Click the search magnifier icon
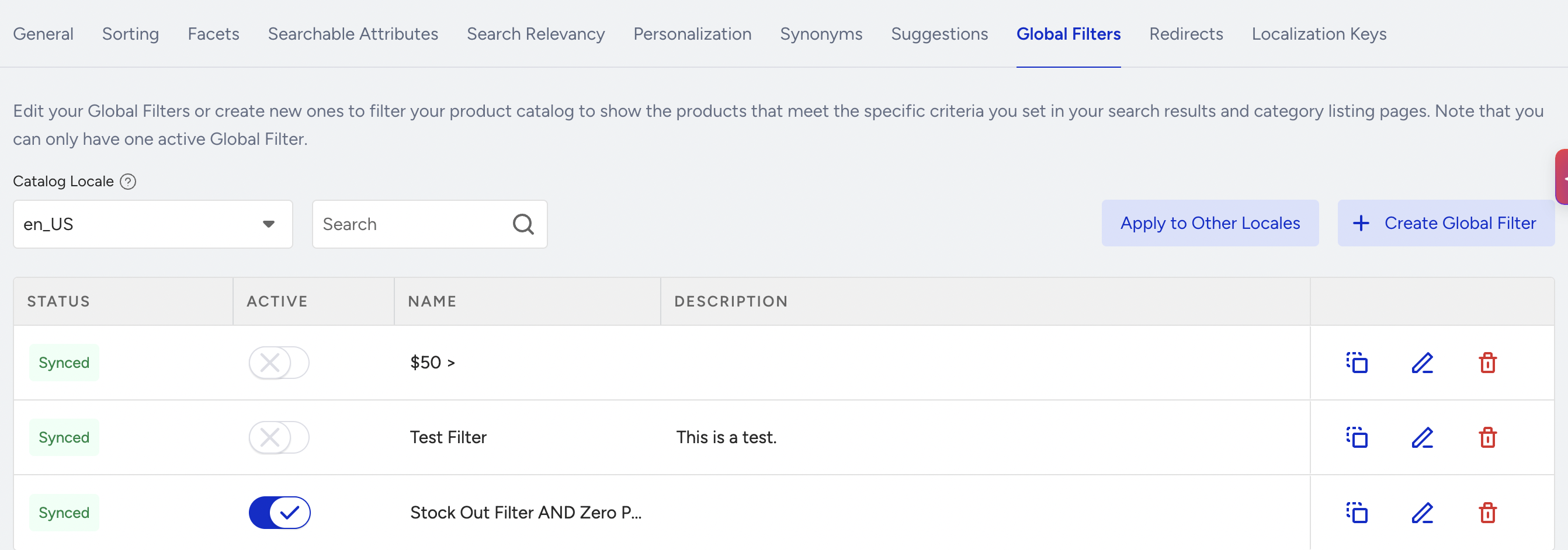Screen dimensions: 1568x550 [x=523, y=224]
